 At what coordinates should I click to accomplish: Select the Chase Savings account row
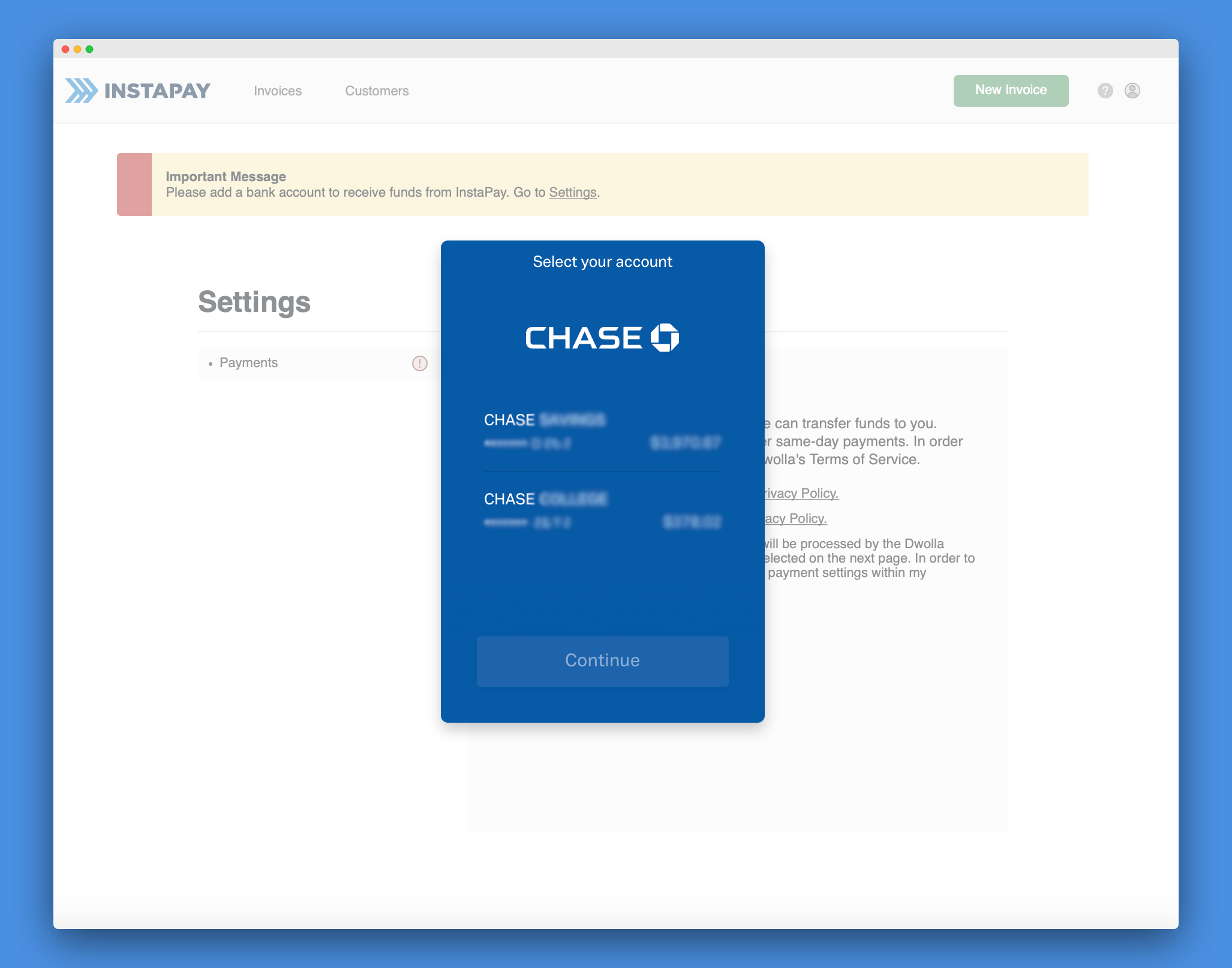(x=602, y=431)
